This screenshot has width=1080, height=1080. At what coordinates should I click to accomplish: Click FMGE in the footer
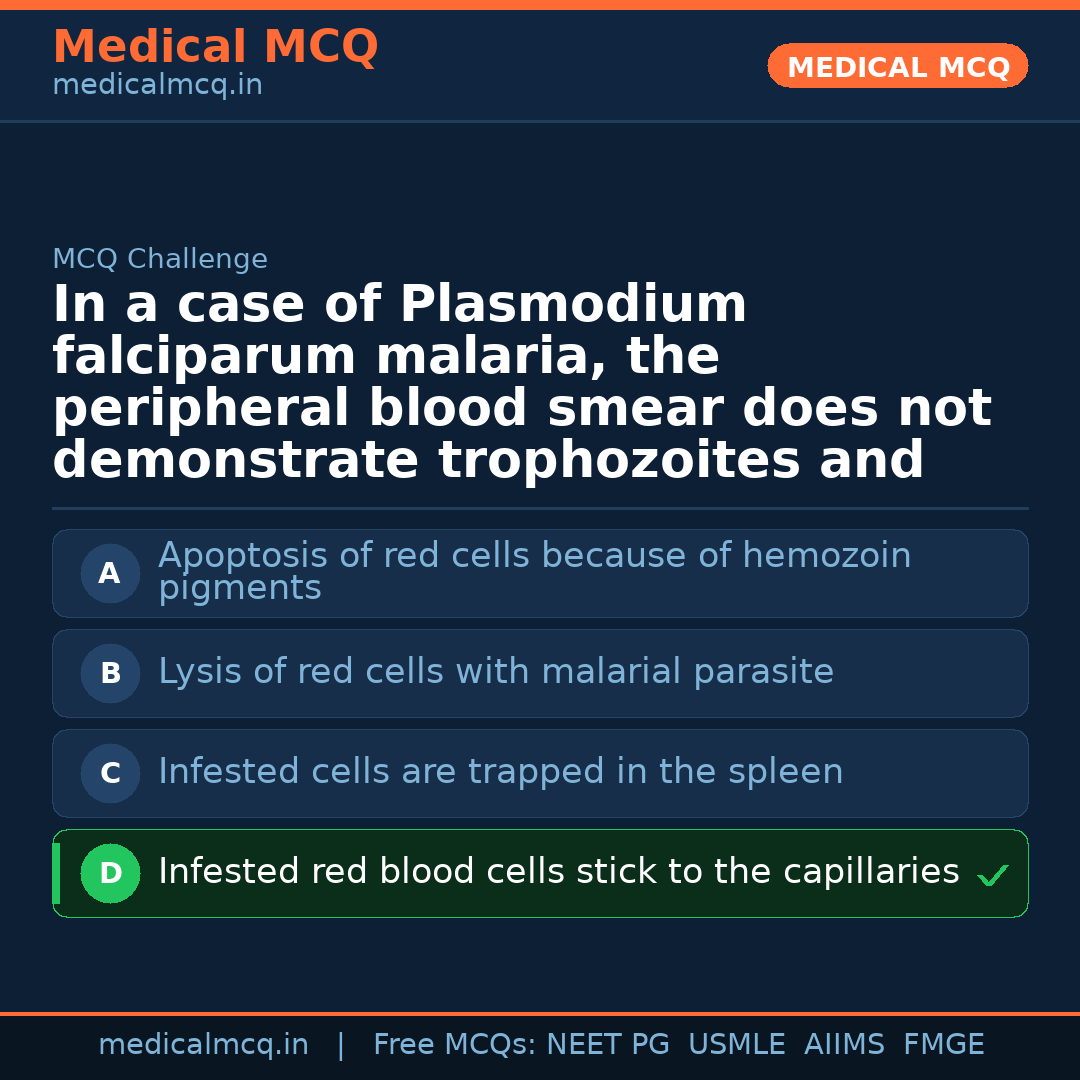[943, 1045]
